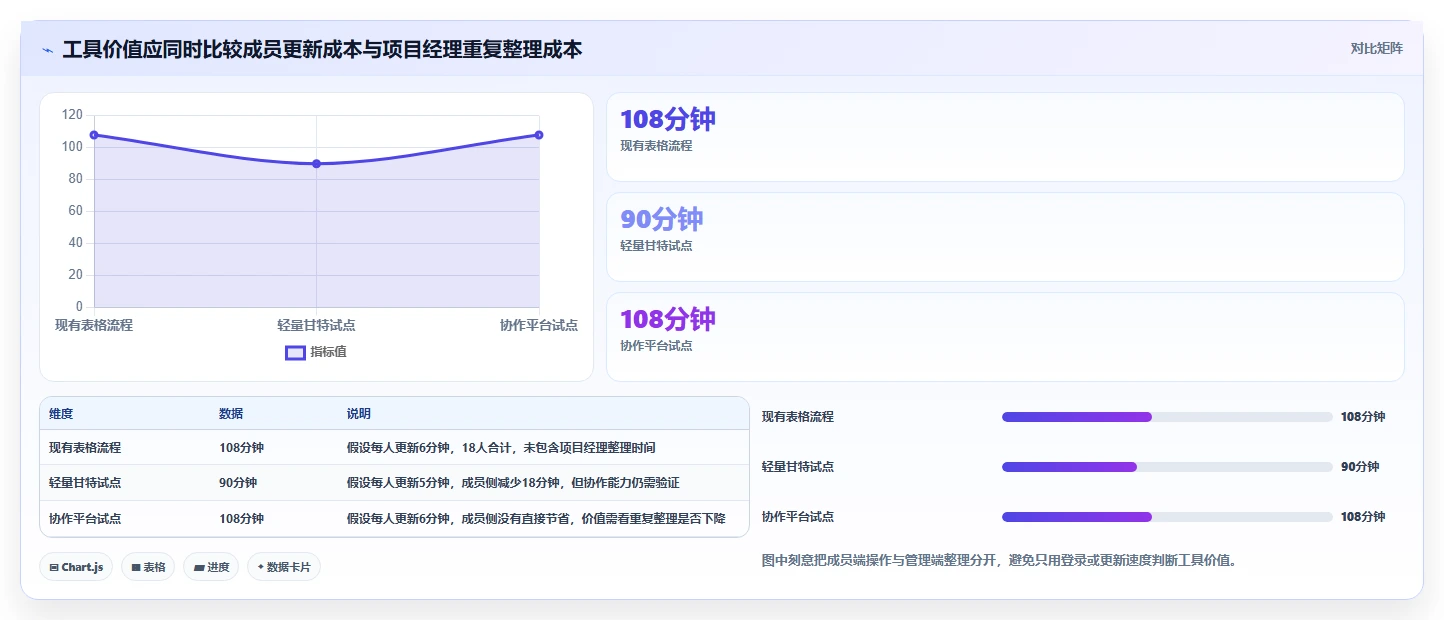Screen dimensions: 1444x620
Task: Toggle the 指标值 legend swatch
Action: point(295,352)
